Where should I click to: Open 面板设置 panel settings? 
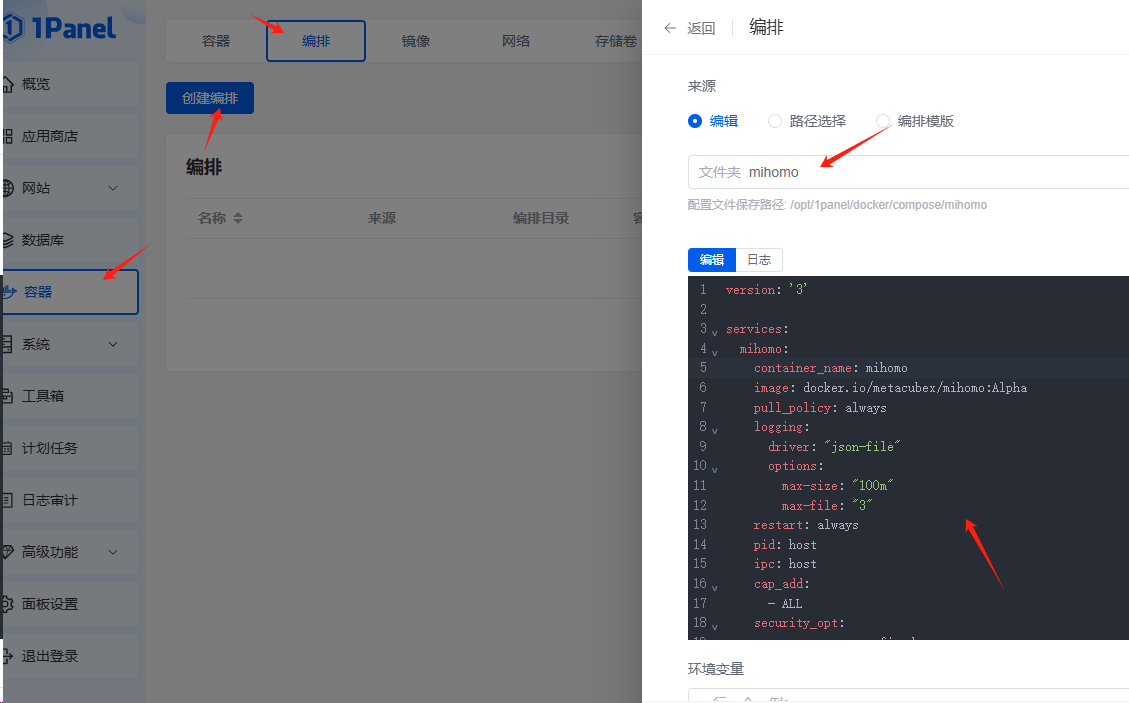[49, 604]
